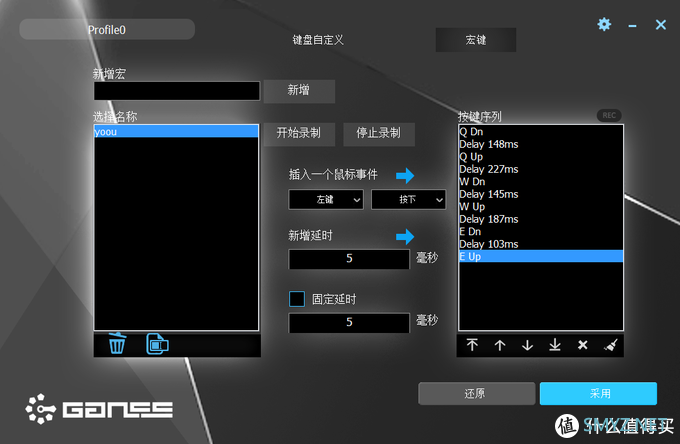
Task: Toggle the REC indicator
Action: [x=609, y=116]
